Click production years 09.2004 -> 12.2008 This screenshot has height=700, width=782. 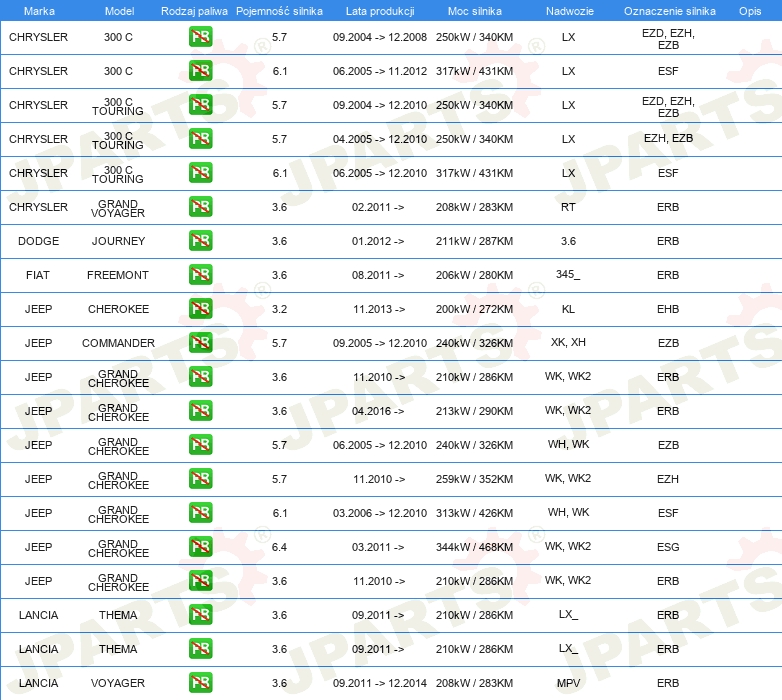[x=380, y=37]
